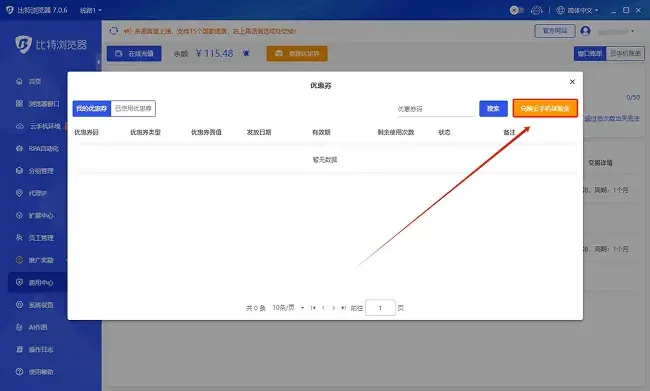Go to previous page in pagination

(x=323, y=308)
